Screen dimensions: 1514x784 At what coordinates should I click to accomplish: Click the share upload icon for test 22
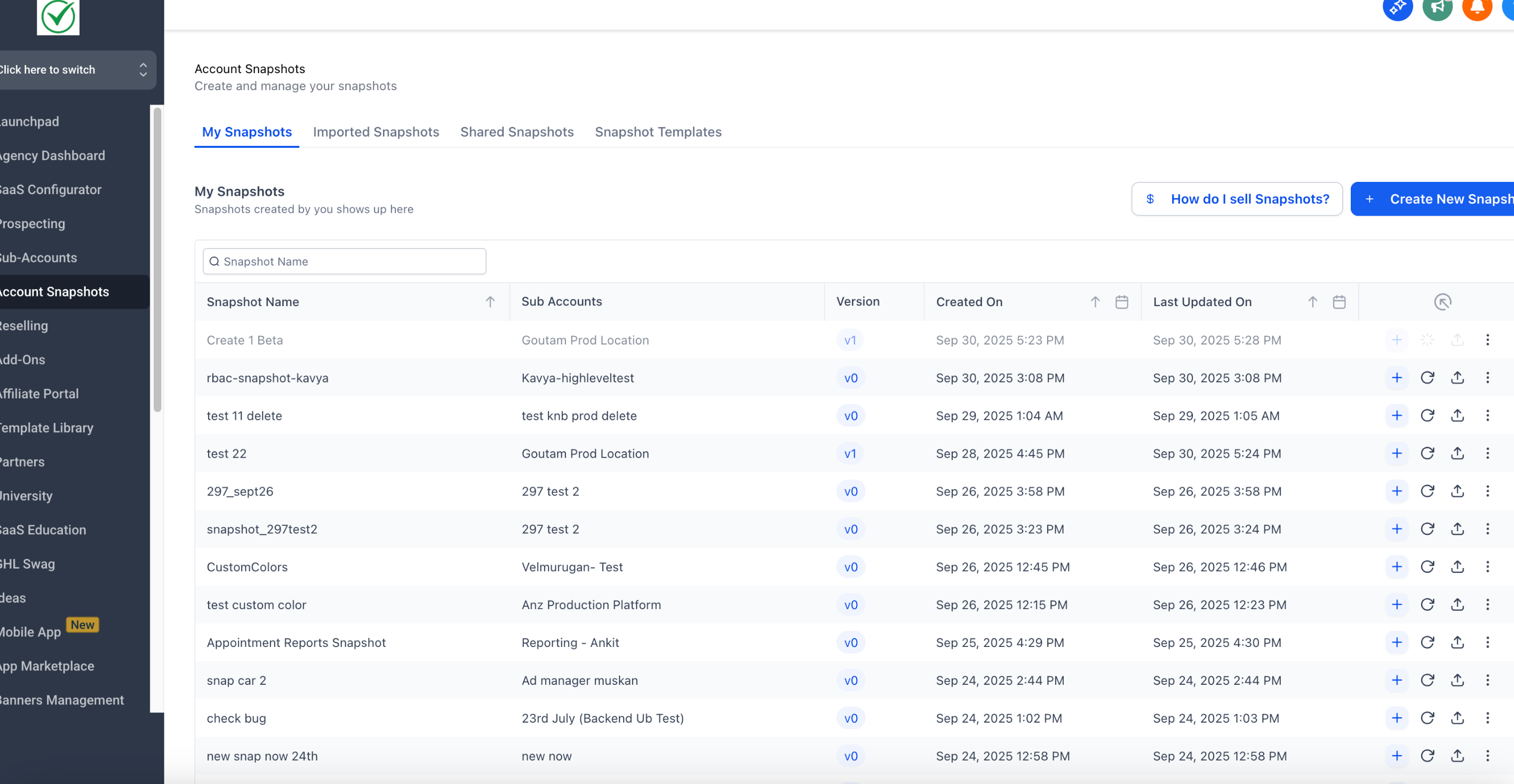[x=1457, y=453]
